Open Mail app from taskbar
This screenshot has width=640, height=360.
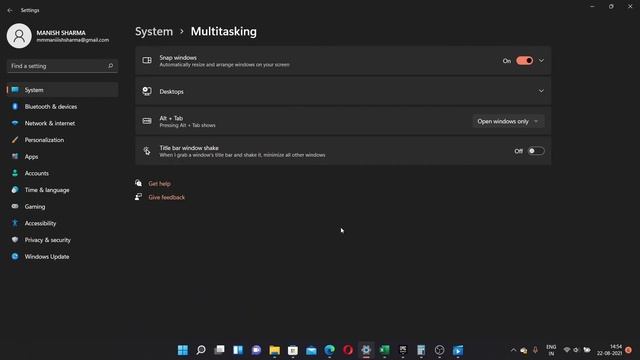311,350
